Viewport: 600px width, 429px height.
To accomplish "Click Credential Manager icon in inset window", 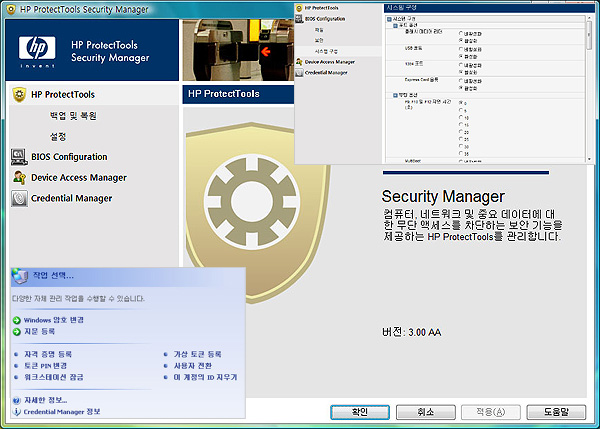I will point(299,72).
